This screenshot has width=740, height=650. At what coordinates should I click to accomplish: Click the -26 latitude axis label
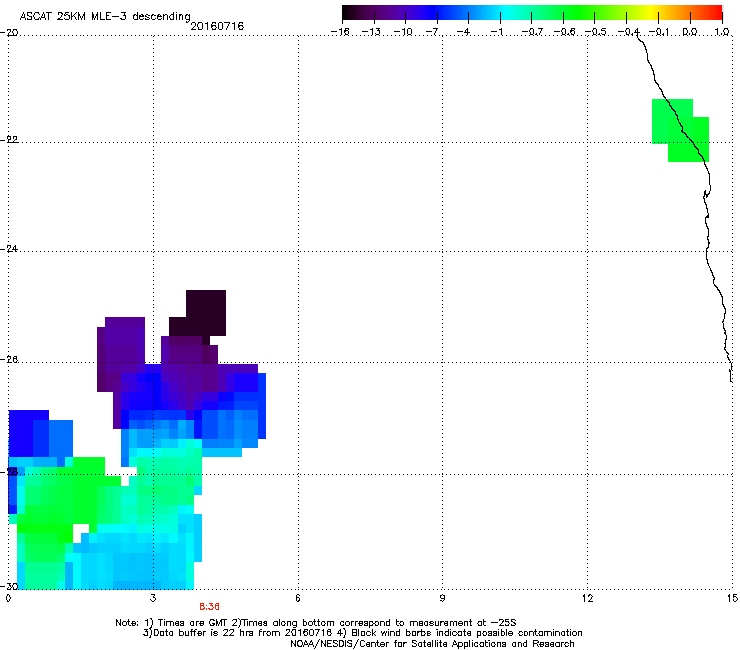(9, 360)
